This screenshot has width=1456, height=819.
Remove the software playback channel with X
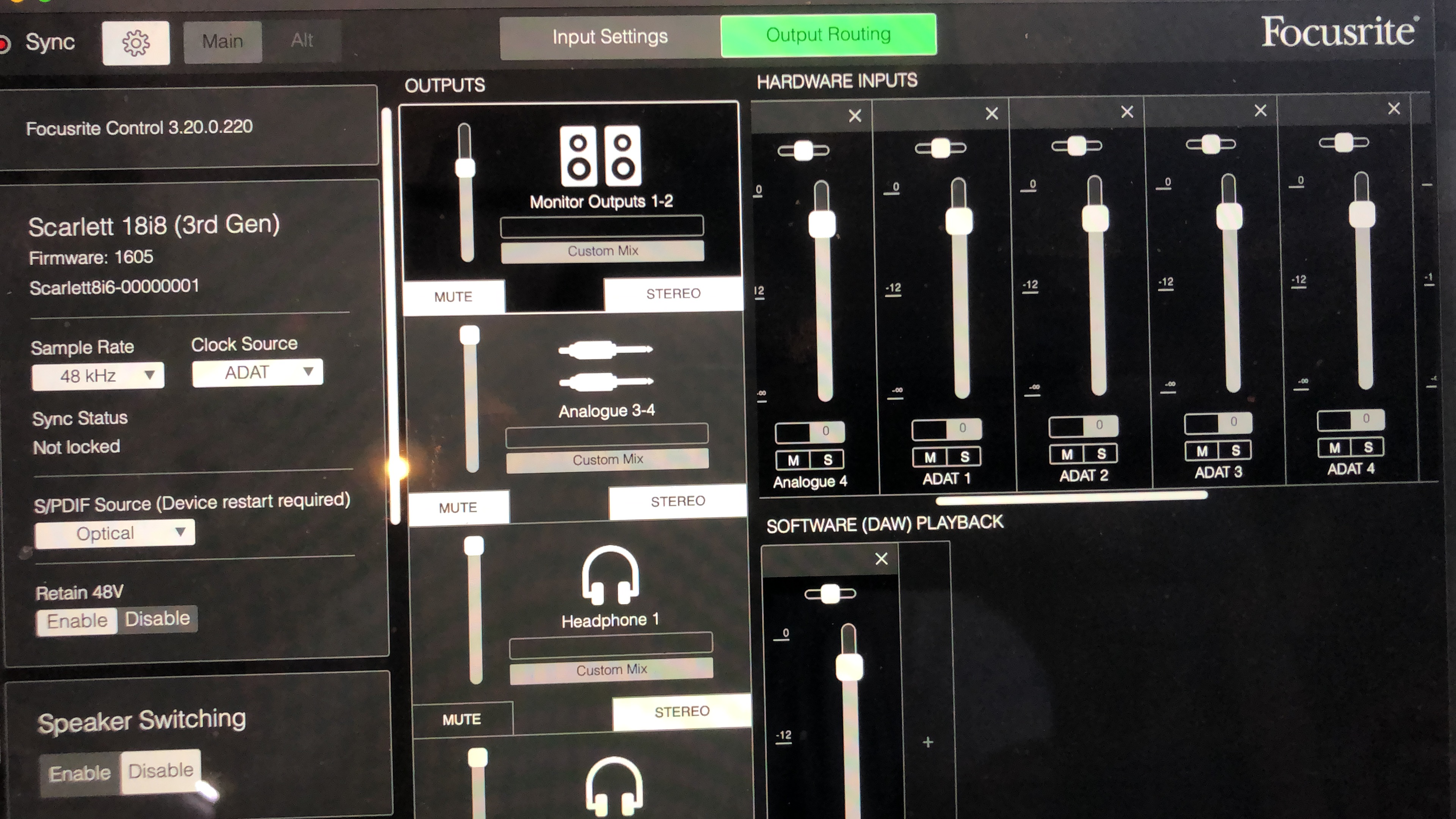point(881,559)
